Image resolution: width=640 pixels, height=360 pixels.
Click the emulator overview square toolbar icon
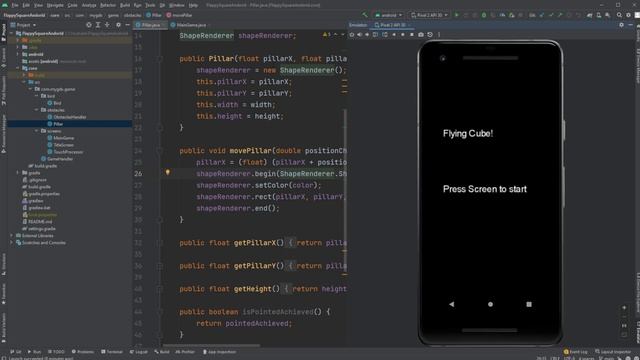point(411,35)
